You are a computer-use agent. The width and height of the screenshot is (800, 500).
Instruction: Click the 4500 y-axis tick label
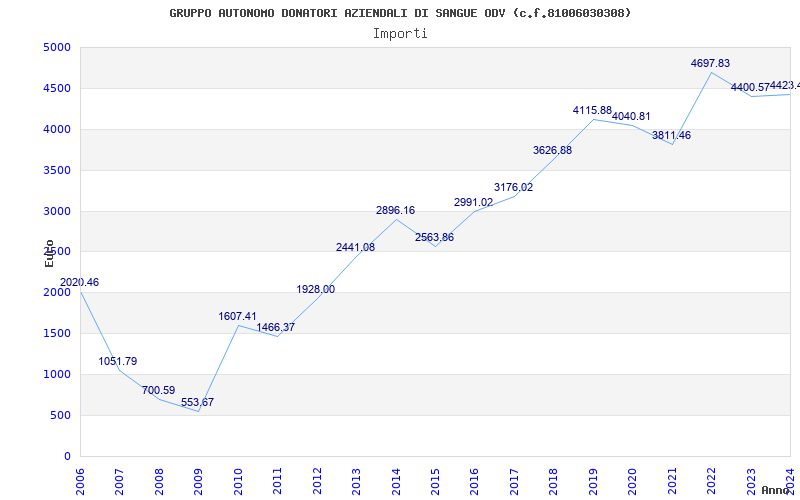[57, 88]
